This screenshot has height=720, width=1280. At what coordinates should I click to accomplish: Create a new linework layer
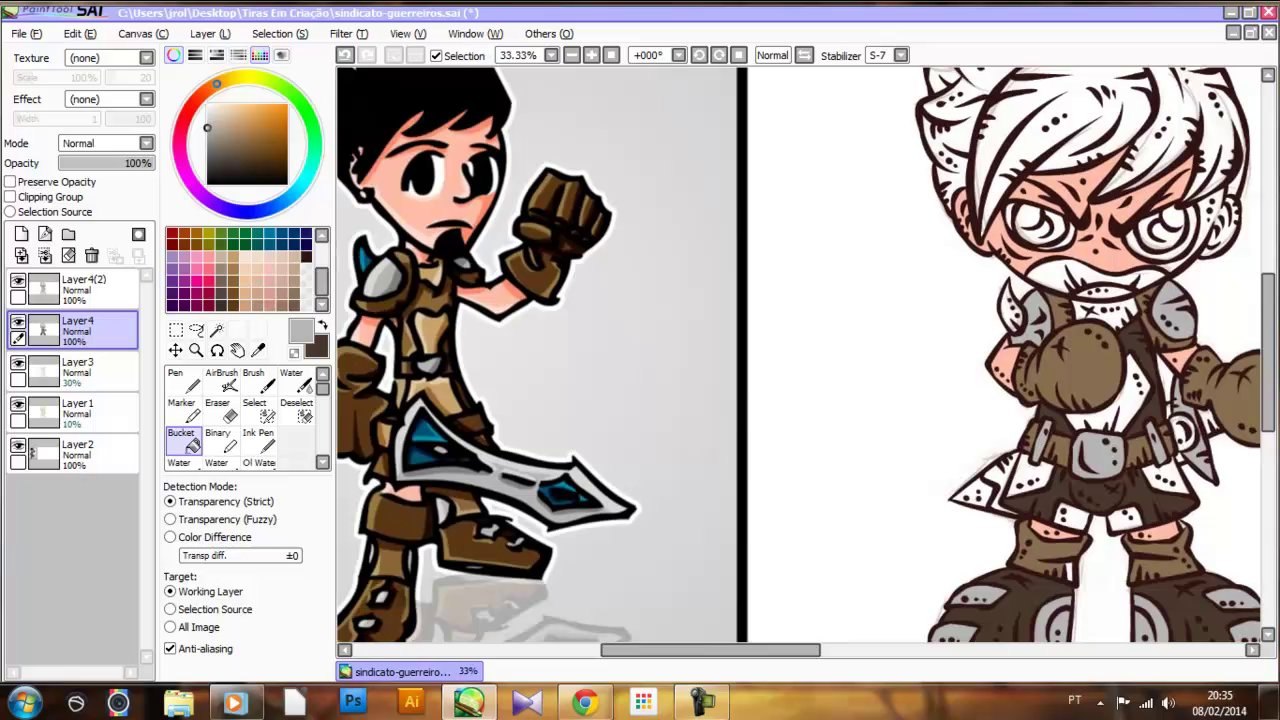click(45, 234)
